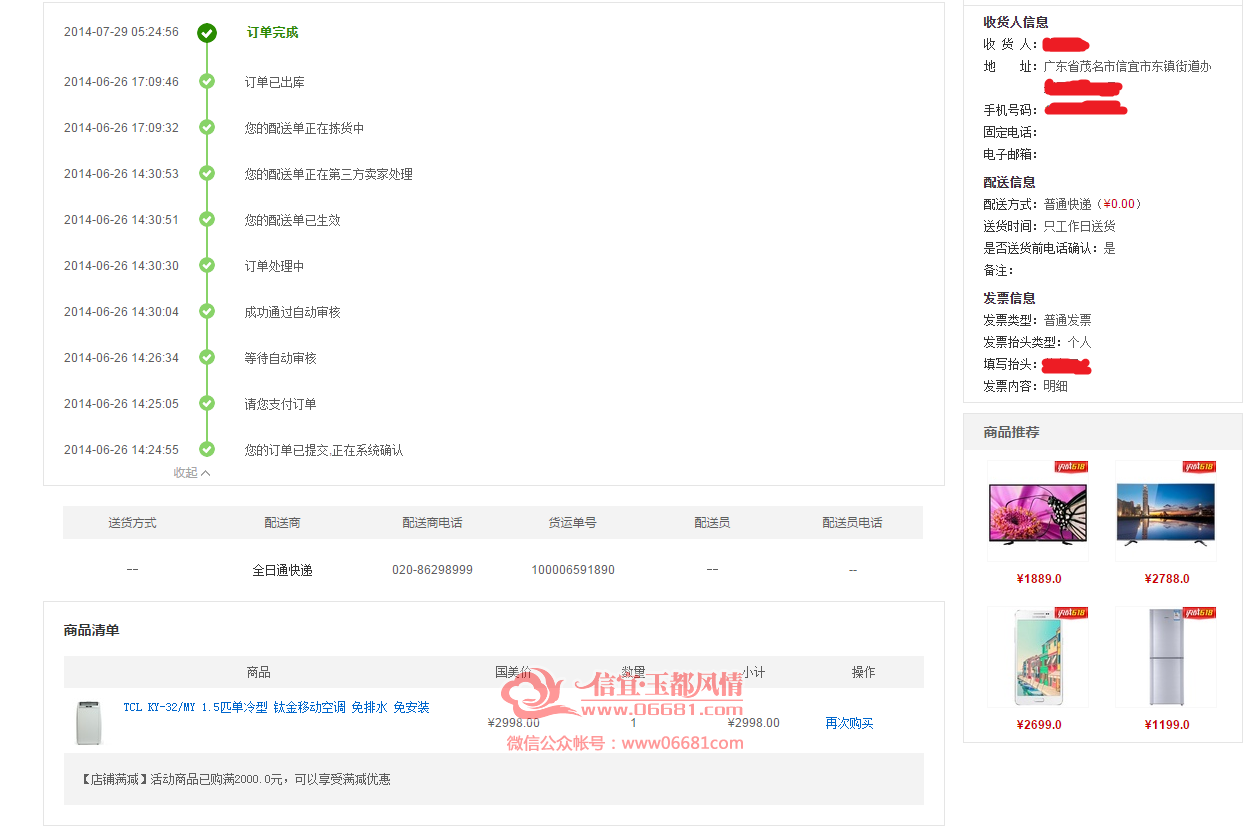
Task: Click the 操作 column header
Action: click(x=863, y=672)
